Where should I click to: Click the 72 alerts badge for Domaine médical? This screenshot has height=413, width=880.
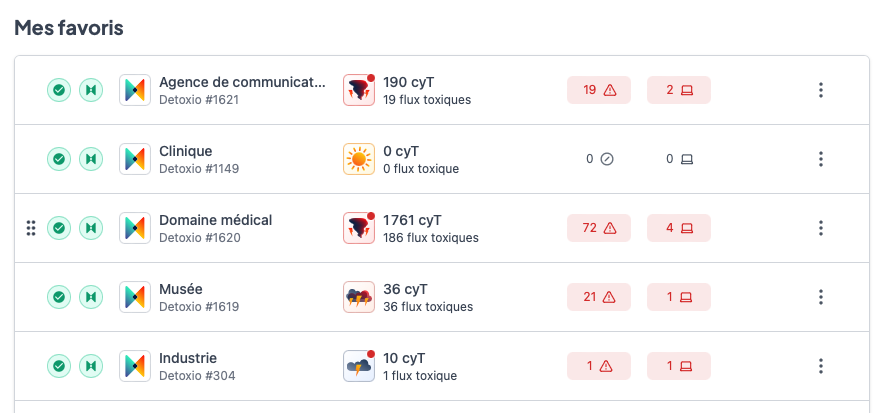click(599, 228)
